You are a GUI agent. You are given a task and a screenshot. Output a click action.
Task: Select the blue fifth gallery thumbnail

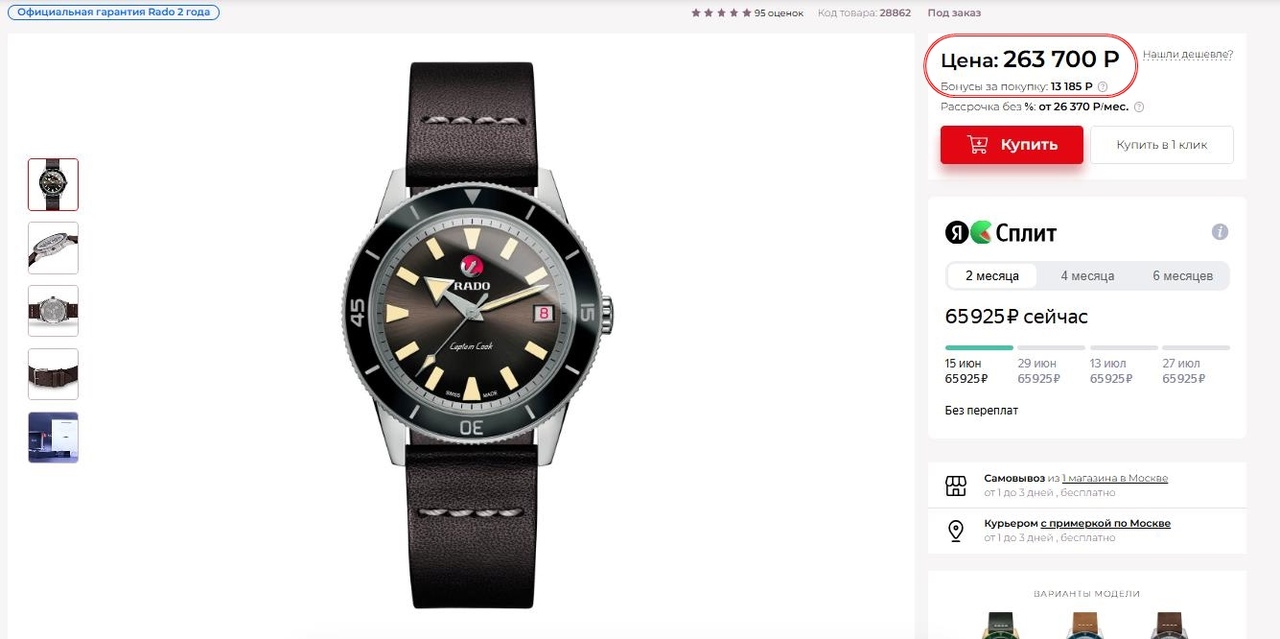(x=53, y=437)
